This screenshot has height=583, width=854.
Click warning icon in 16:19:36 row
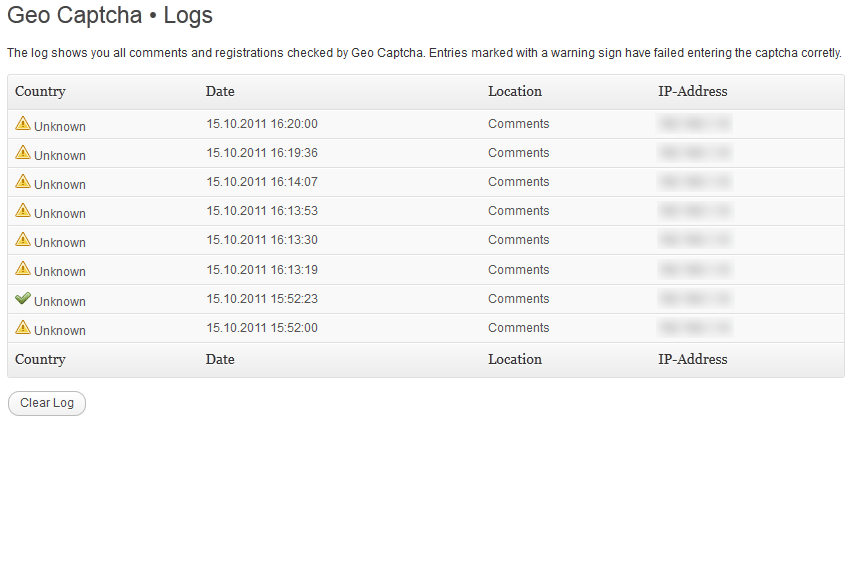tap(23, 152)
